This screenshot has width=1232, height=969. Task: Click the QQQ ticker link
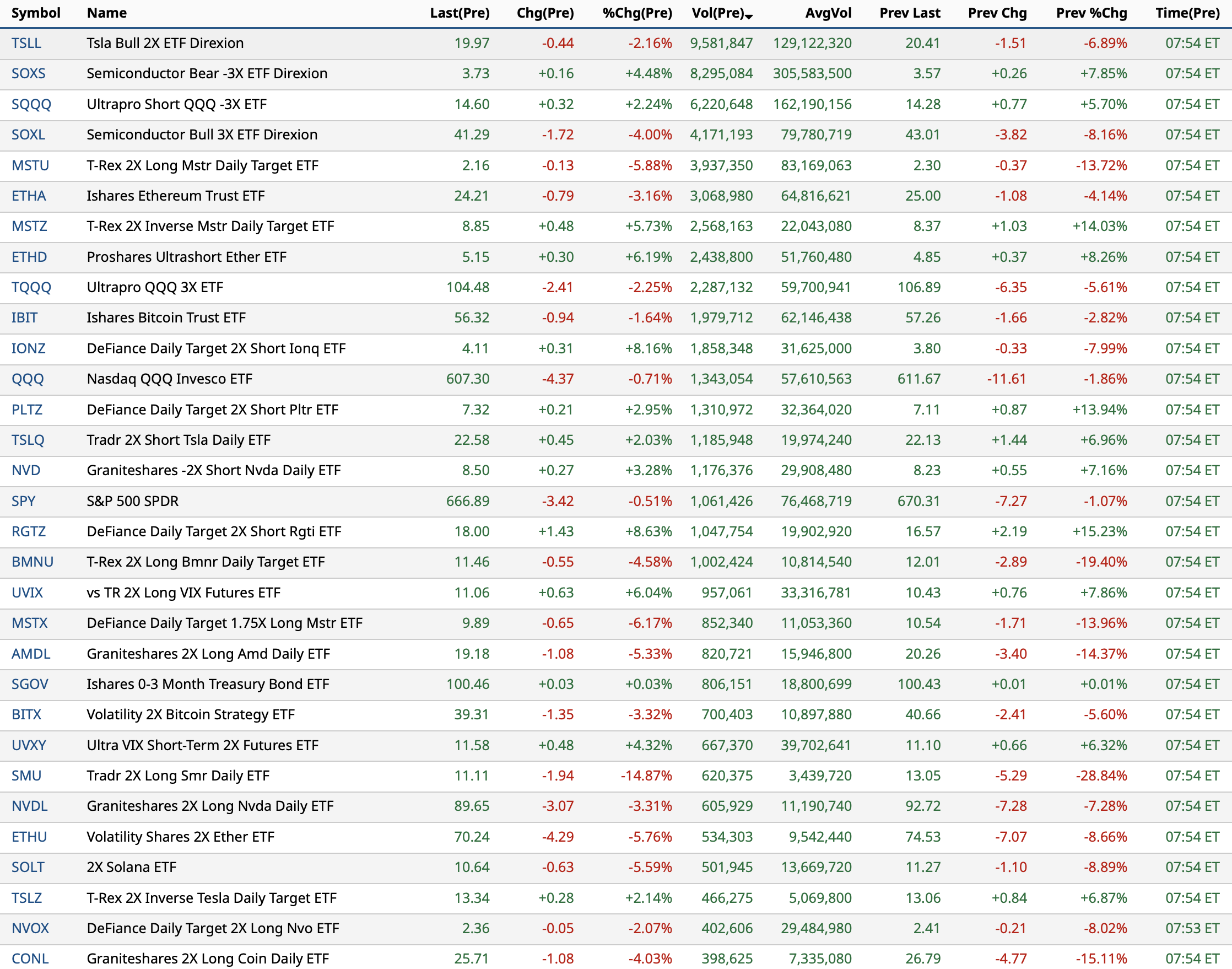coord(27,379)
